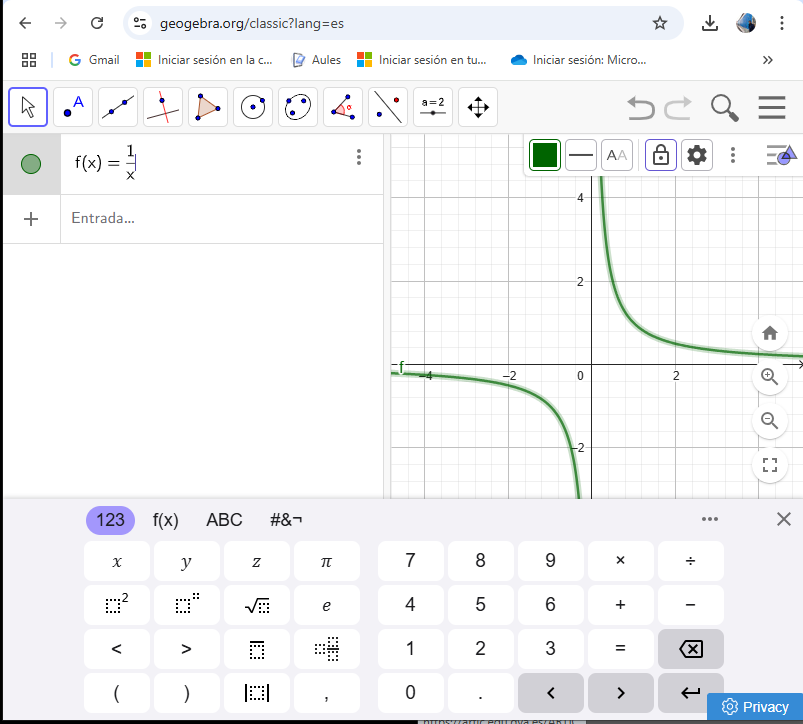
Task: Select the Polygon tool
Action: coord(208,107)
